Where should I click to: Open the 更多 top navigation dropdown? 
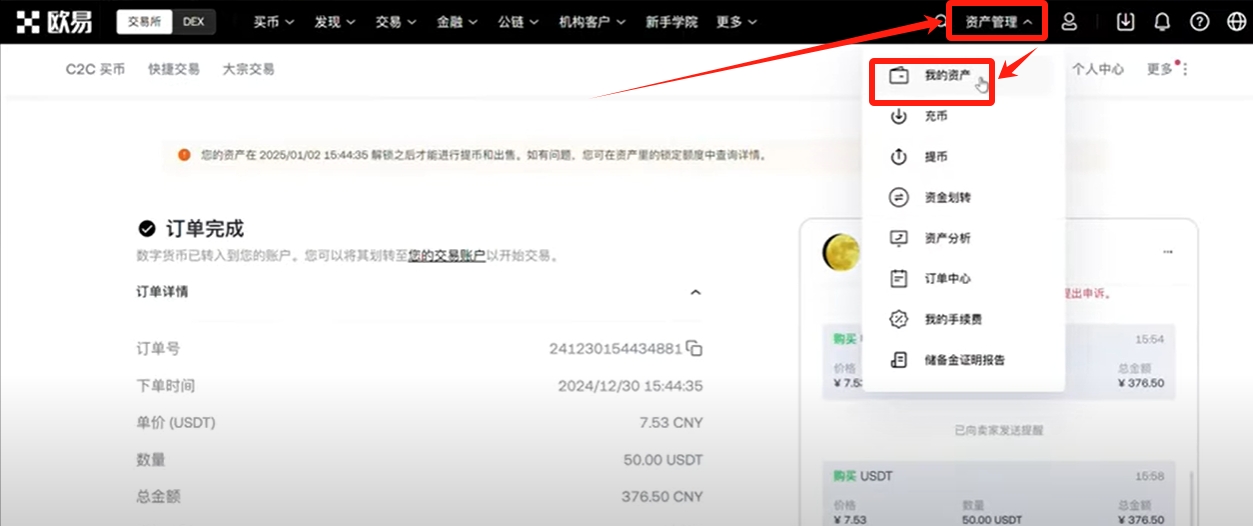[736, 22]
